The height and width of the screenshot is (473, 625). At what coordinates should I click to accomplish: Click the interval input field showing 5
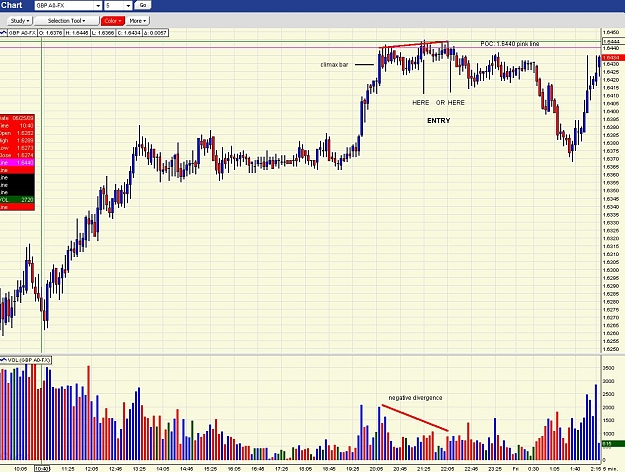[115, 6]
